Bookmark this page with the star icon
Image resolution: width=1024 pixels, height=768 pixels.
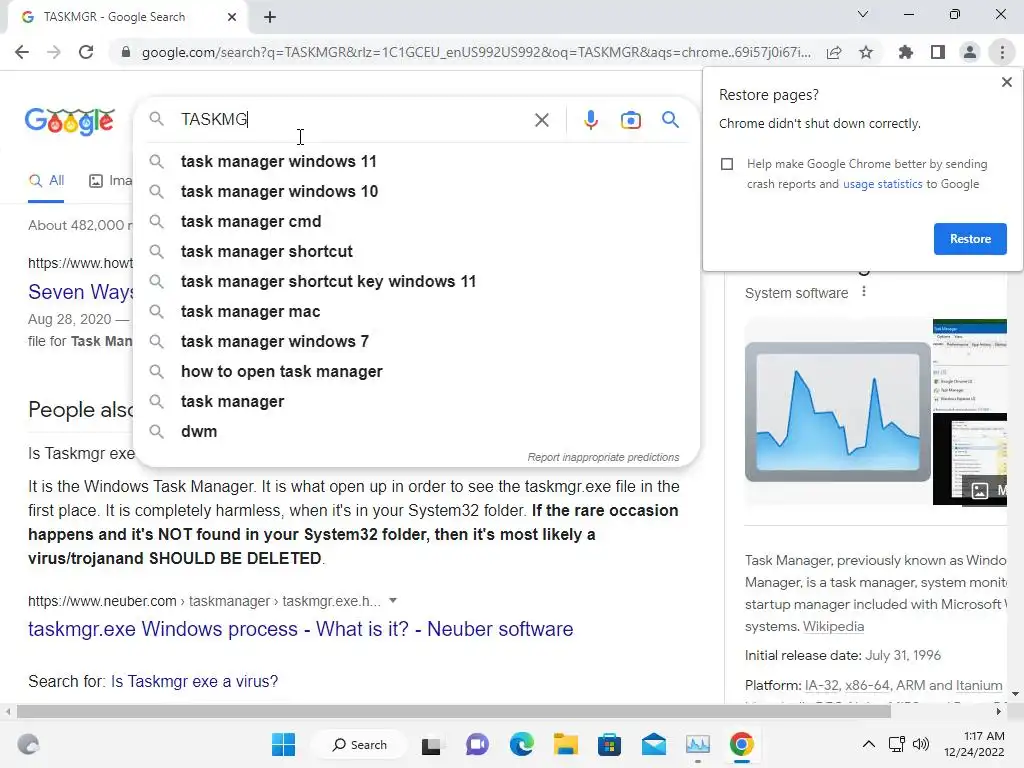pyautogui.click(x=866, y=52)
